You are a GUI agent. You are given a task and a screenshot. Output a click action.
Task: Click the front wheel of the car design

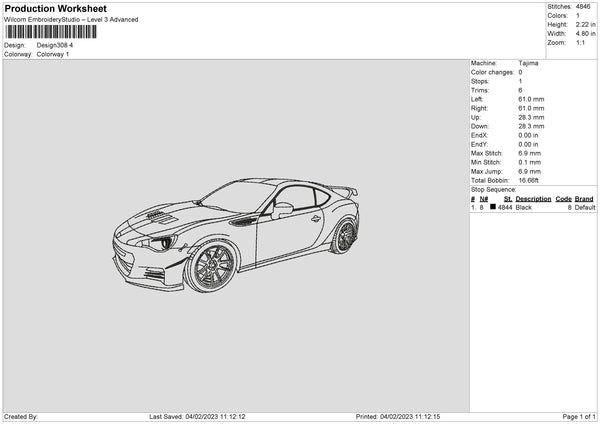[212, 267]
